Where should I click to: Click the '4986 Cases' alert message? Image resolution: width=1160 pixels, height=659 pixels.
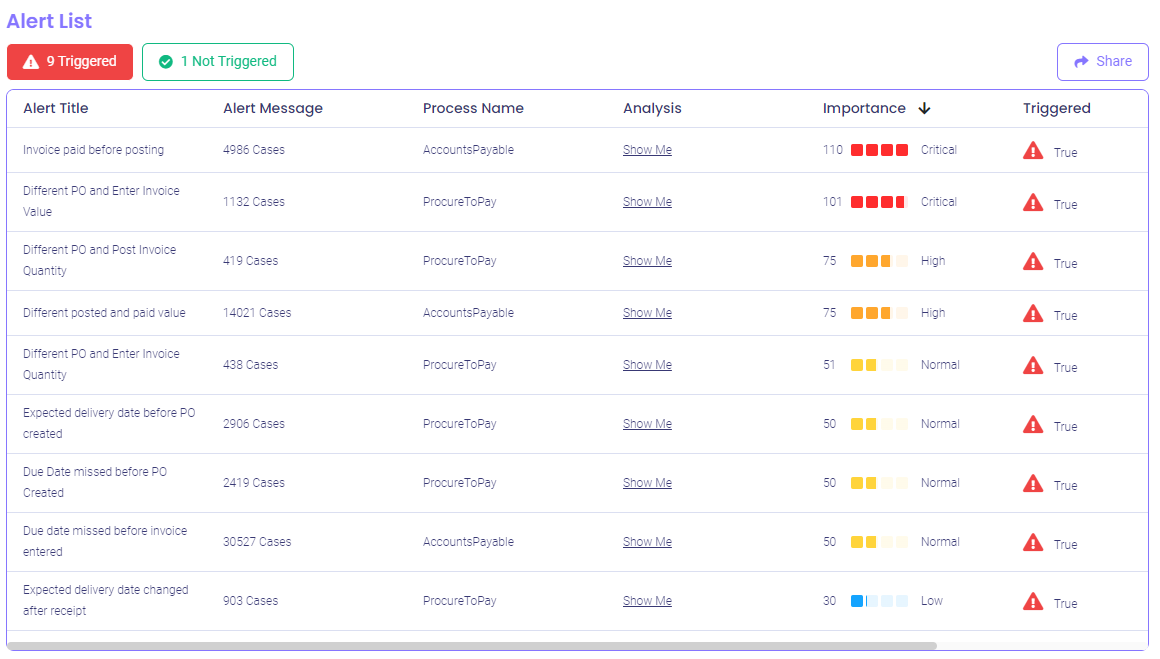pos(254,149)
